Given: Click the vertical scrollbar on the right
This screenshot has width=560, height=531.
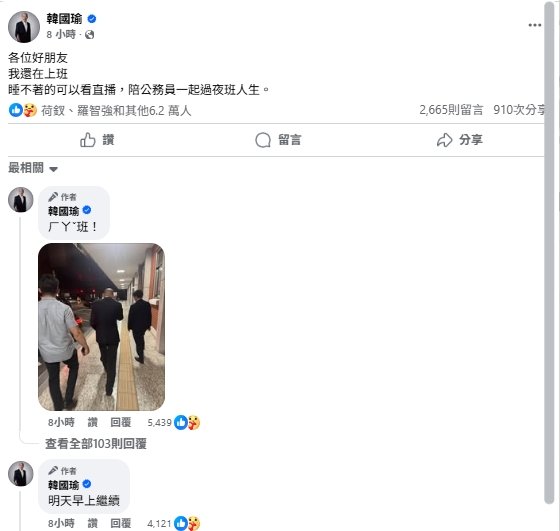Looking at the screenshot, I should click(x=549, y=254).
